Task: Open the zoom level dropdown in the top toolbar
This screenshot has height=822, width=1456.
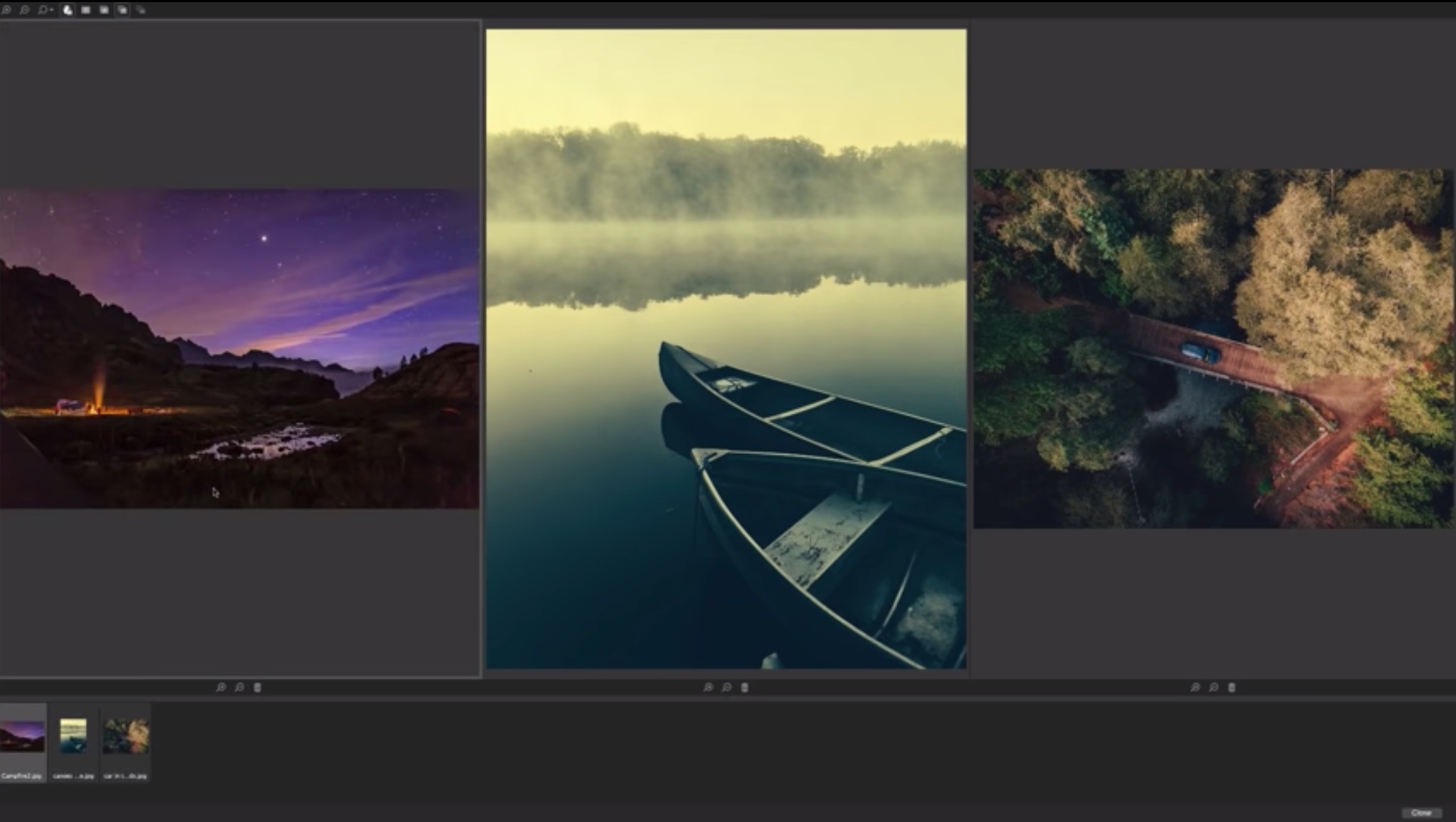Action: coord(45,10)
